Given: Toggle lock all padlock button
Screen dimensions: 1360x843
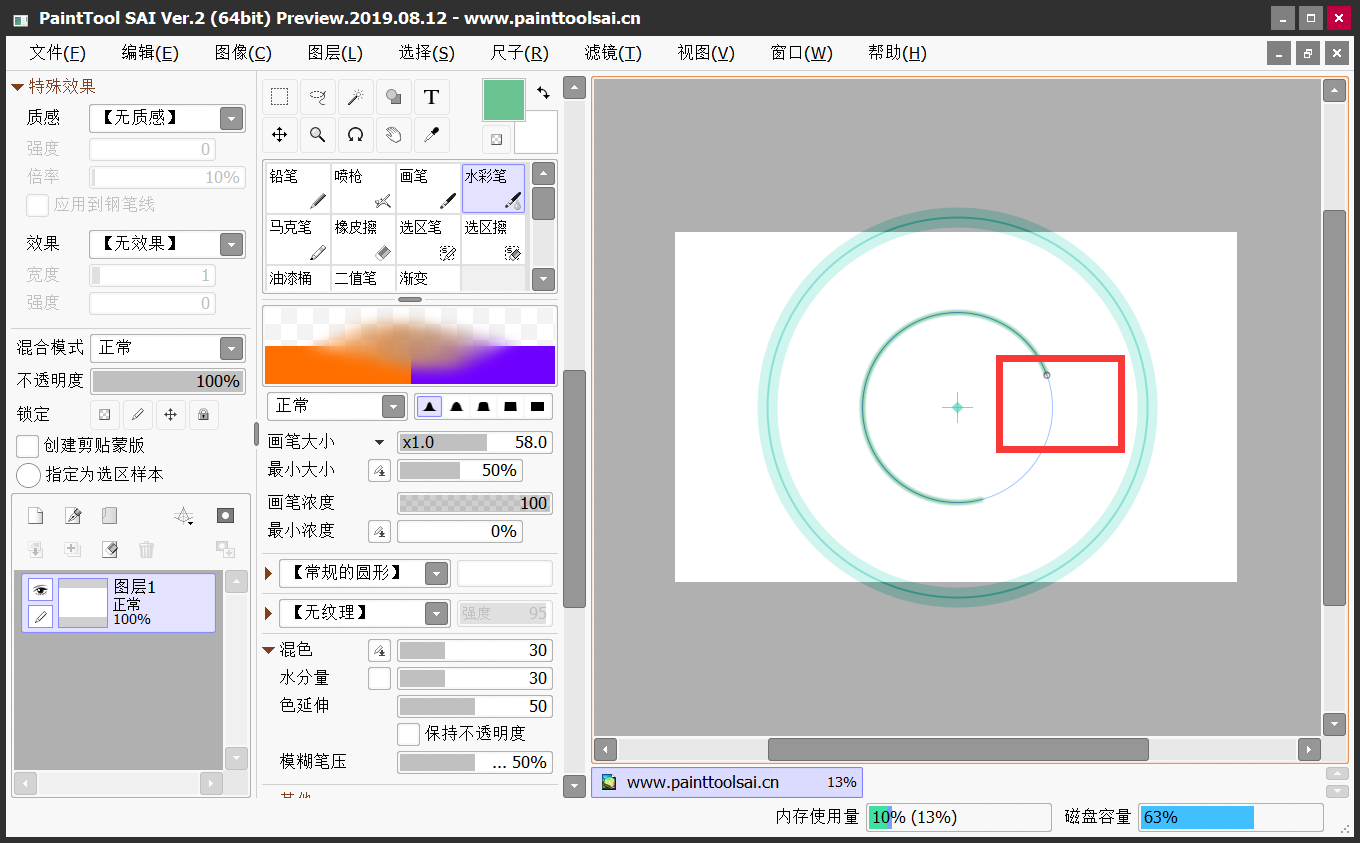Looking at the screenshot, I should [203, 414].
